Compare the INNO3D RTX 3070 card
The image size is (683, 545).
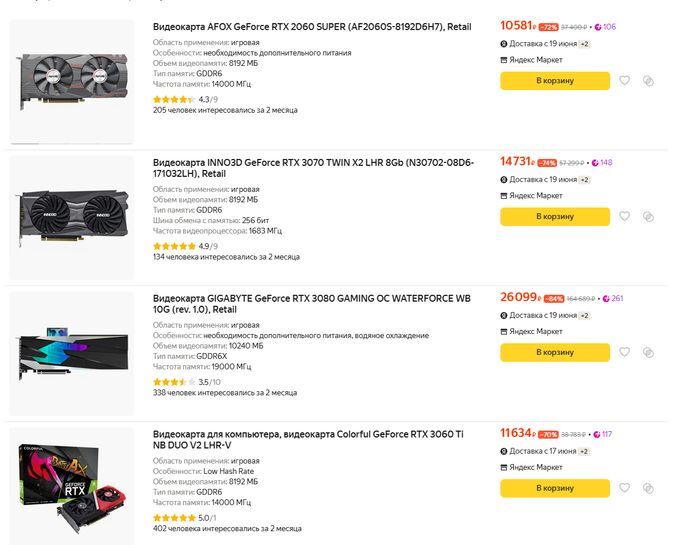coord(648,216)
